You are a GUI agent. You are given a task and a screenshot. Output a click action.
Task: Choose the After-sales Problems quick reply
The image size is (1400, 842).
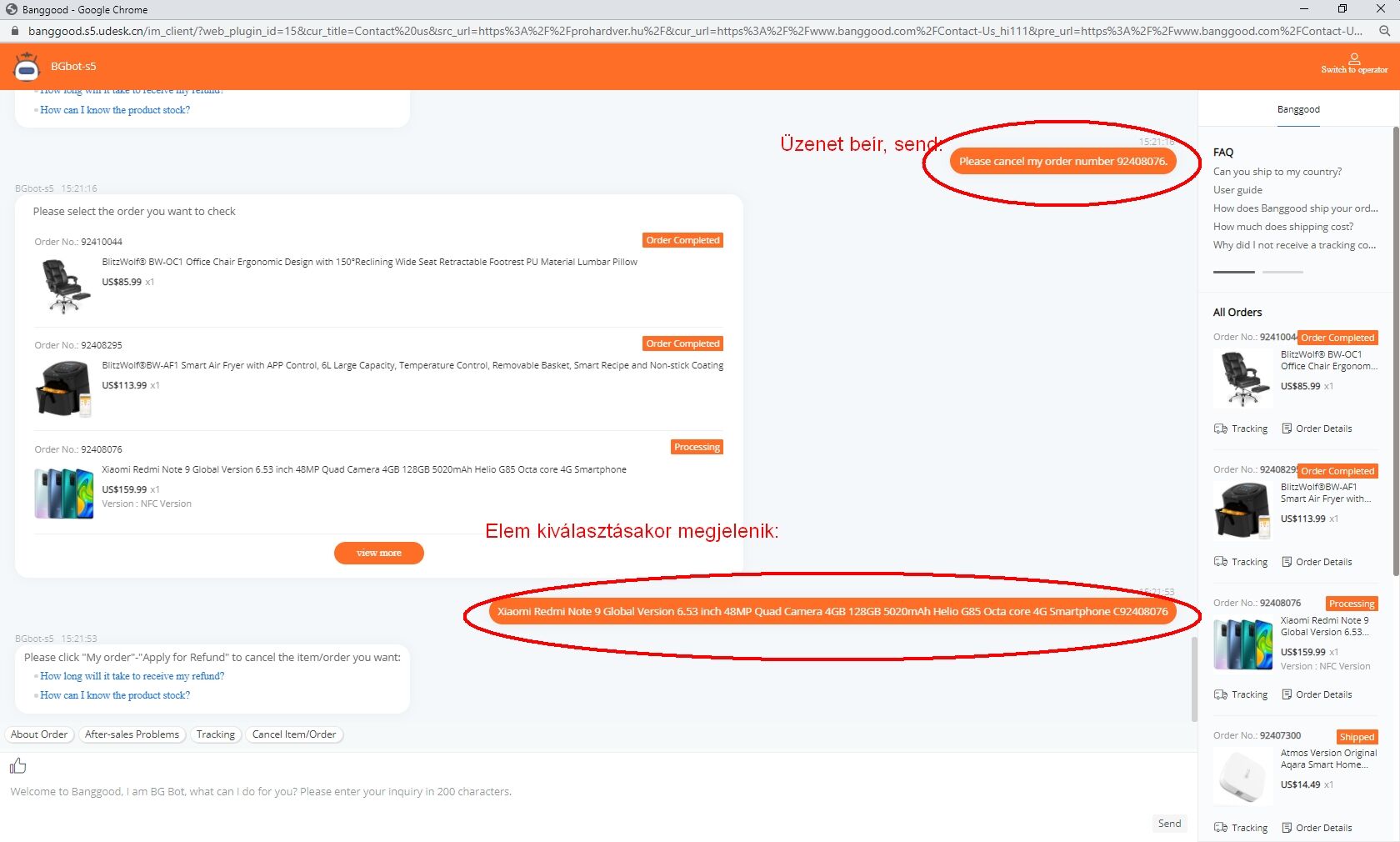click(132, 734)
